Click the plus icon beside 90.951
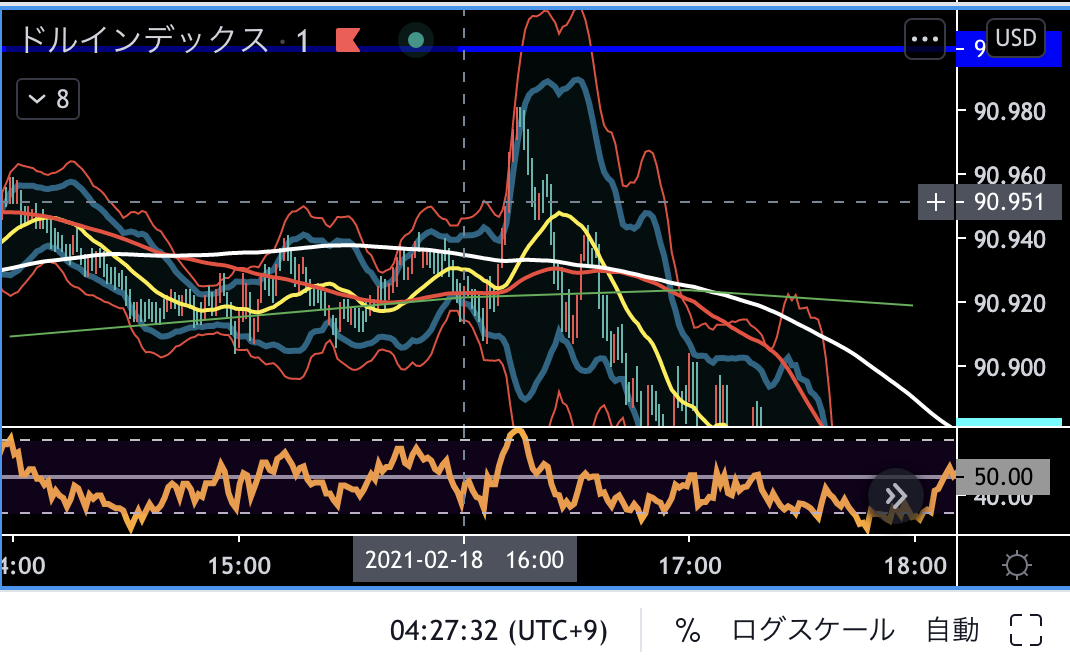The height and width of the screenshot is (666, 1070). (935, 203)
